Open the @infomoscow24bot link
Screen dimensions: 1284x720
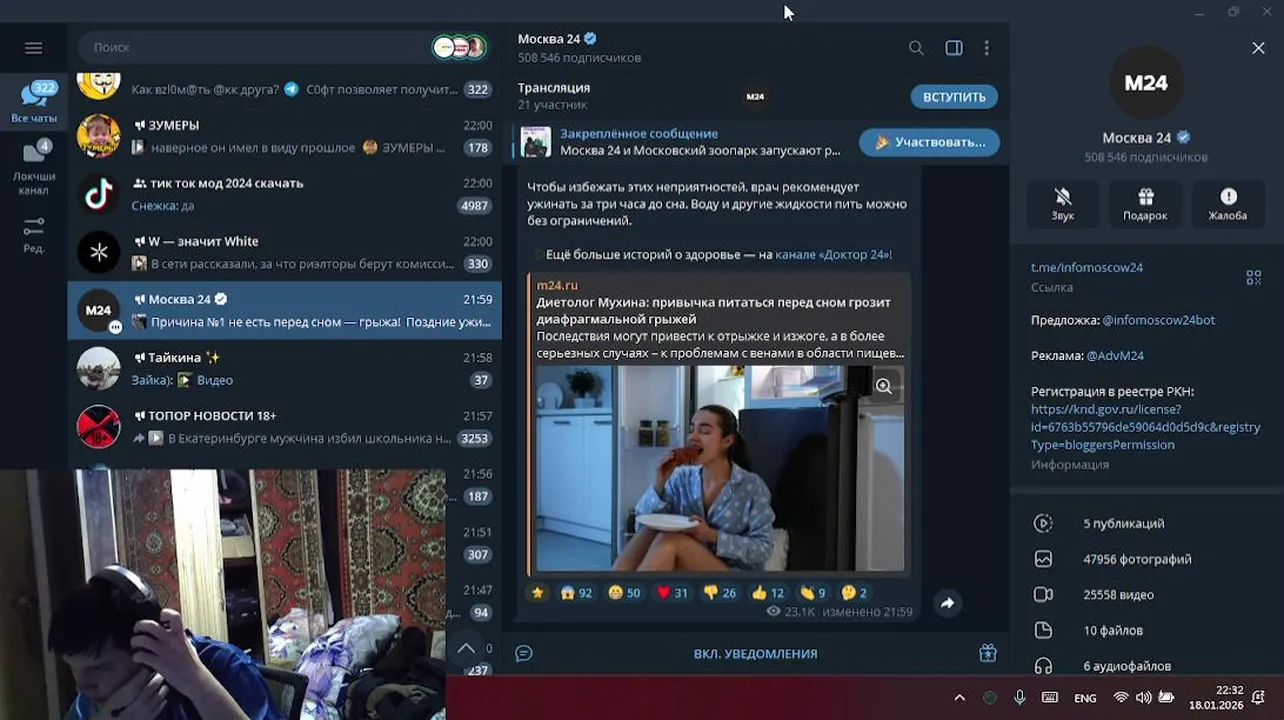(x=1159, y=320)
